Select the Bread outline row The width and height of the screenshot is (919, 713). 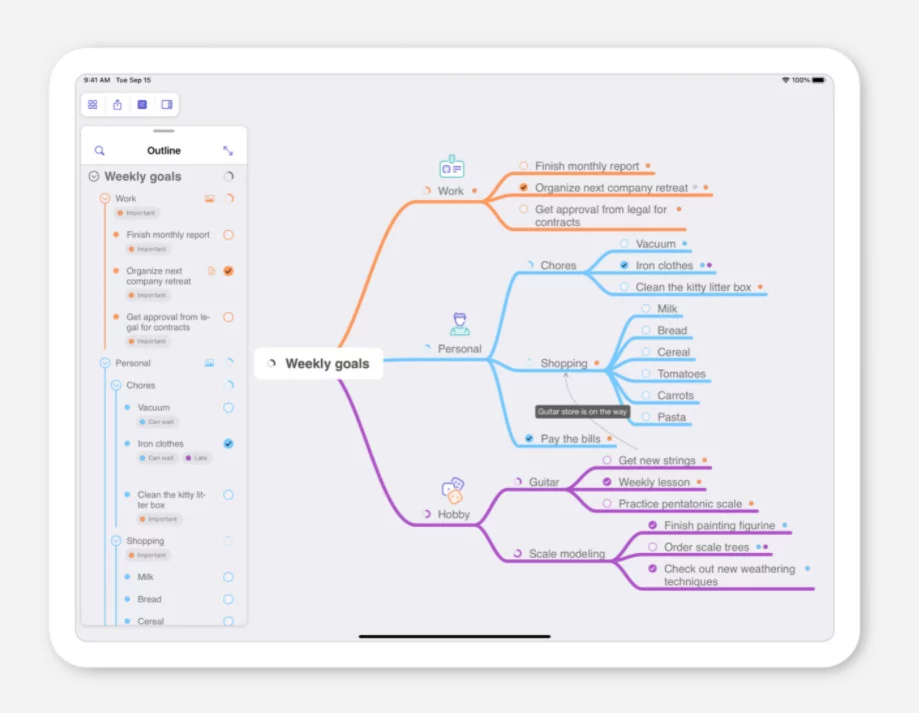click(x=164, y=599)
